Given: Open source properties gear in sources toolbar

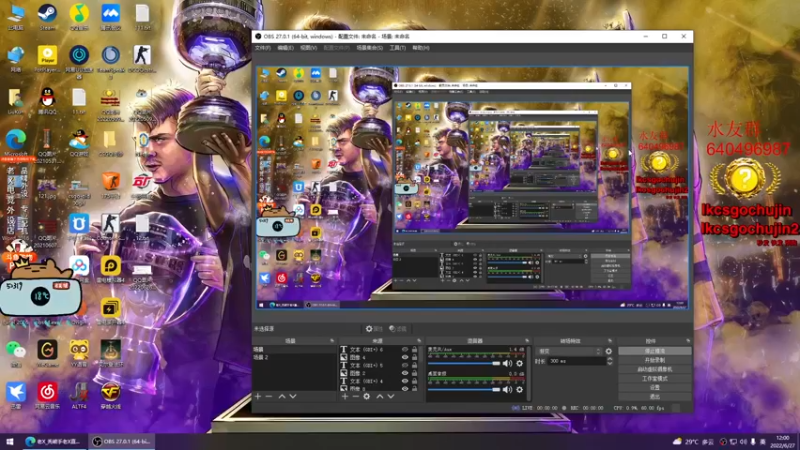Looking at the screenshot, I should pyautogui.click(x=367, y=396).
